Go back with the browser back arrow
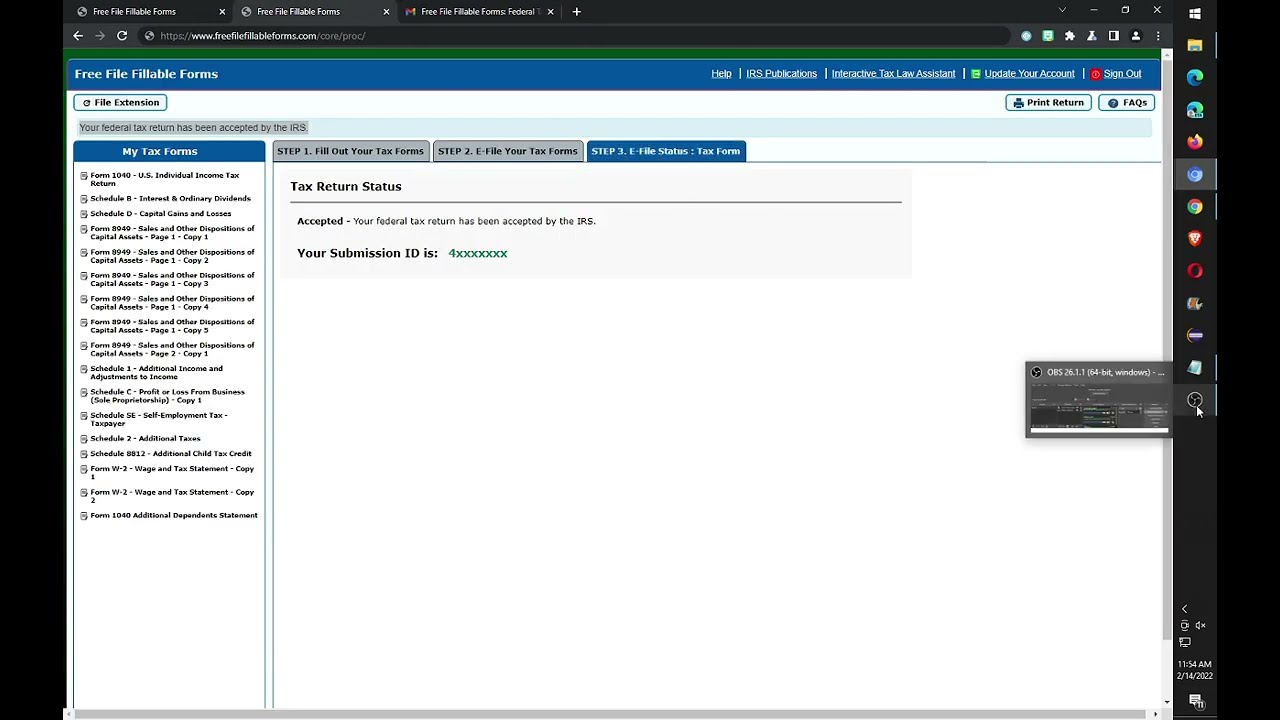 click(x=78, y=36)
